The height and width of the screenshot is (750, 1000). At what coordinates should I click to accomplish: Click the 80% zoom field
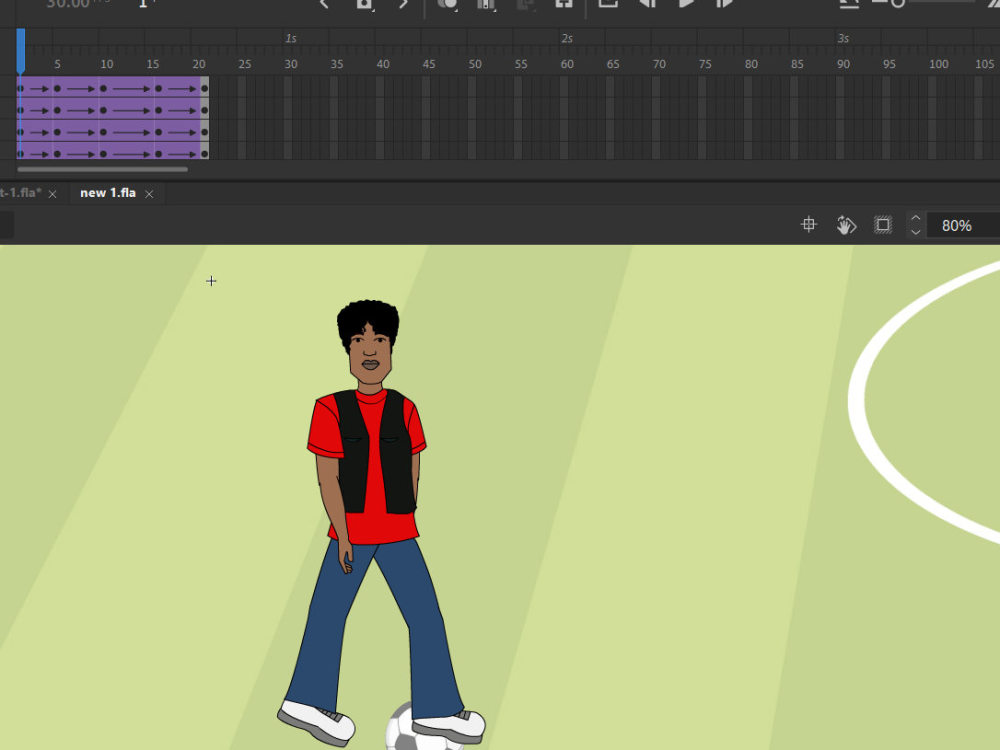(962, 225)
